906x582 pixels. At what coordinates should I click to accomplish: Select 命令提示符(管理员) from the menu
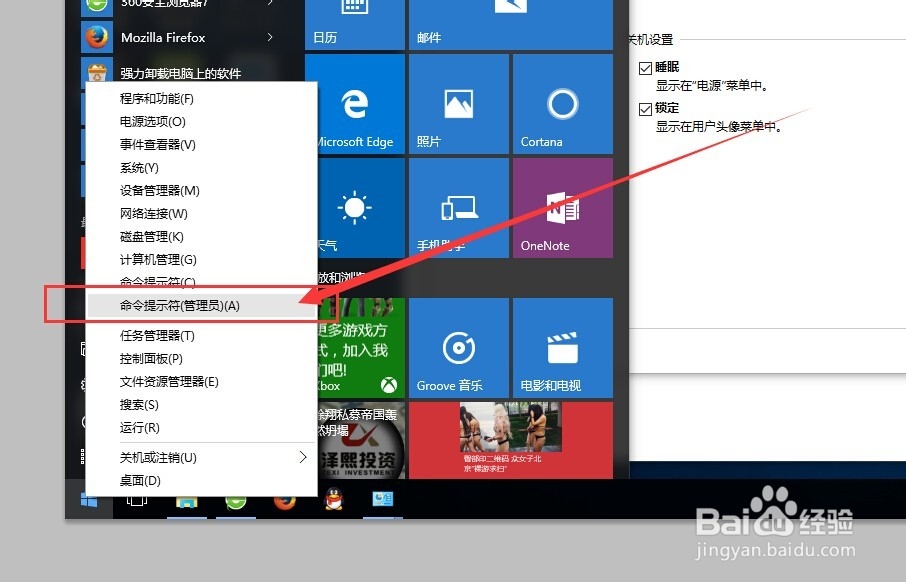[x=180, y=304]
